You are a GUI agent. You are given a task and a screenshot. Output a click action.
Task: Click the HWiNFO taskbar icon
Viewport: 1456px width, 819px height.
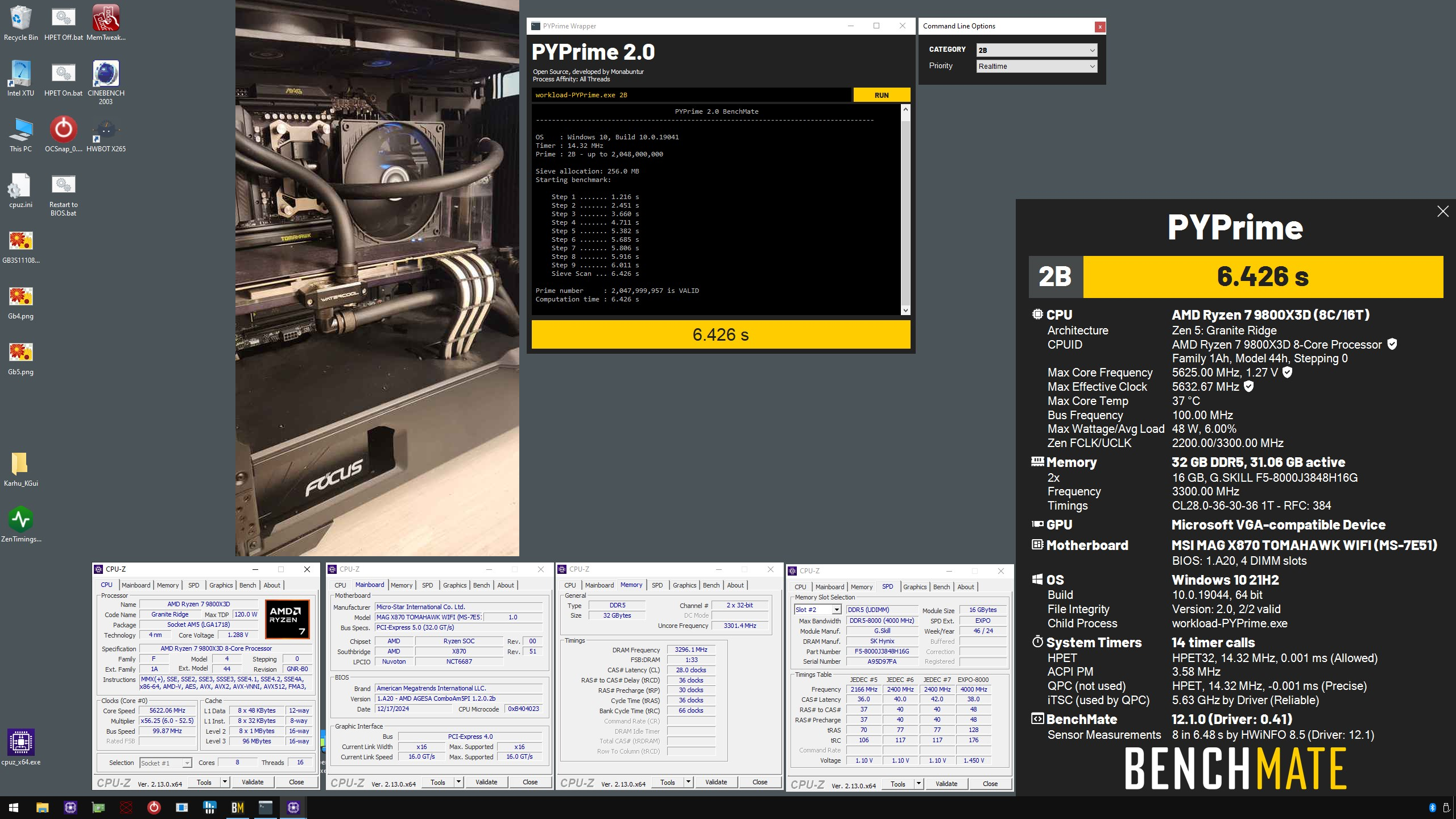click(209, 807)
